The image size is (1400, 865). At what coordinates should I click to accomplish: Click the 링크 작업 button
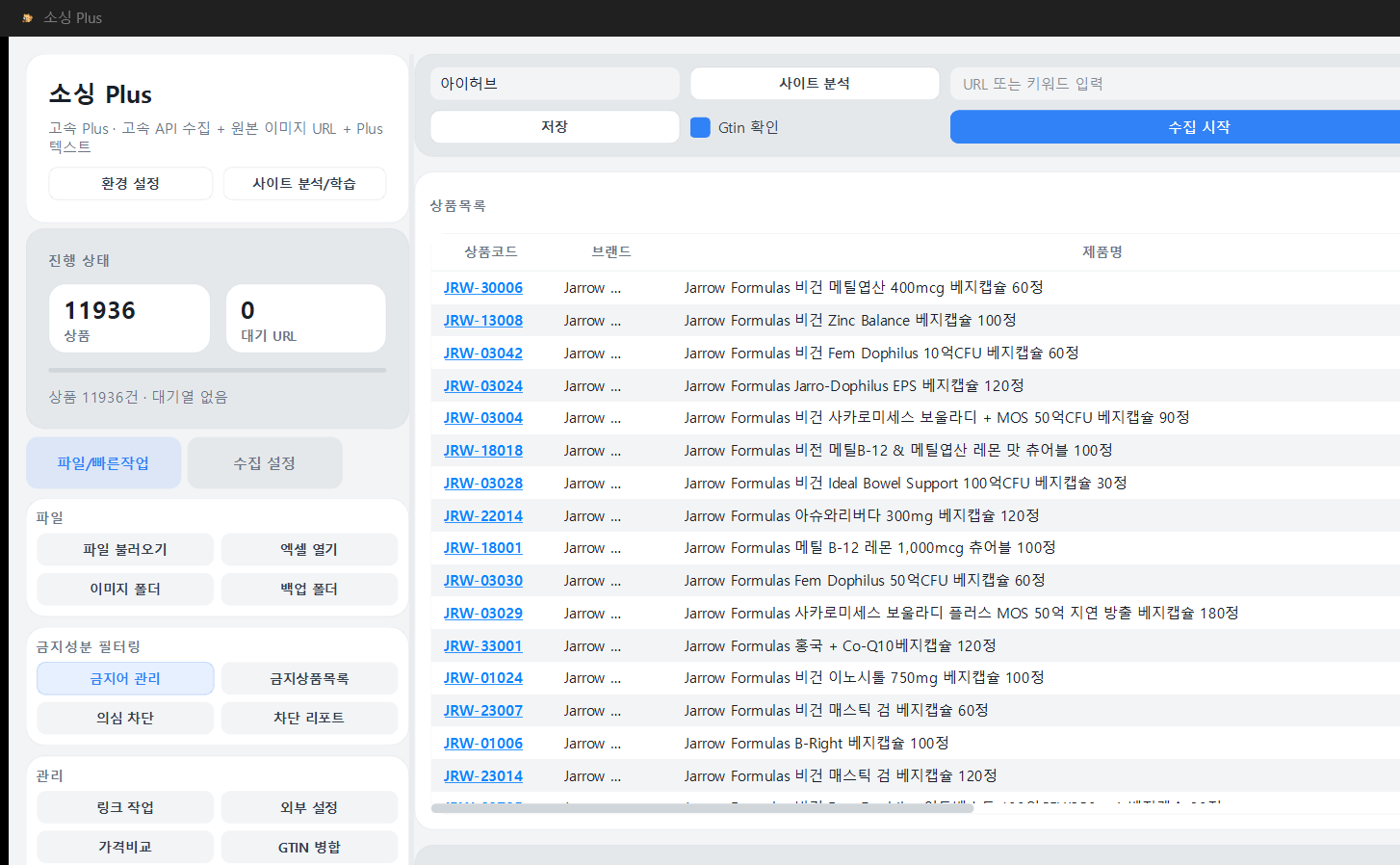[x=125, y=808]
